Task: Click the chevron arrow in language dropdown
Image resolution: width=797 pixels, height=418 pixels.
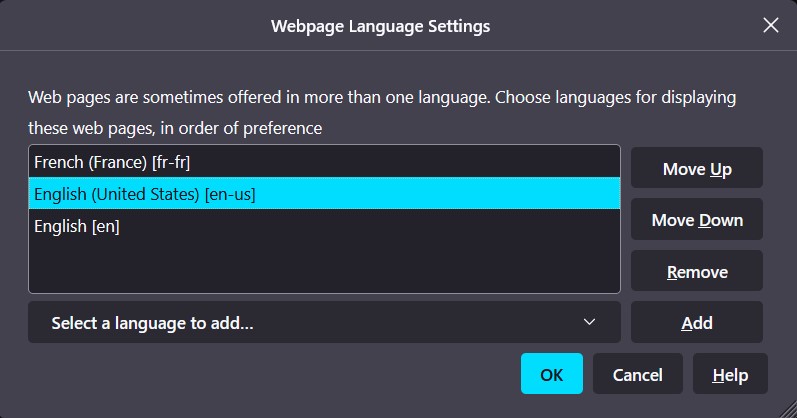Action: coord(589,322)
